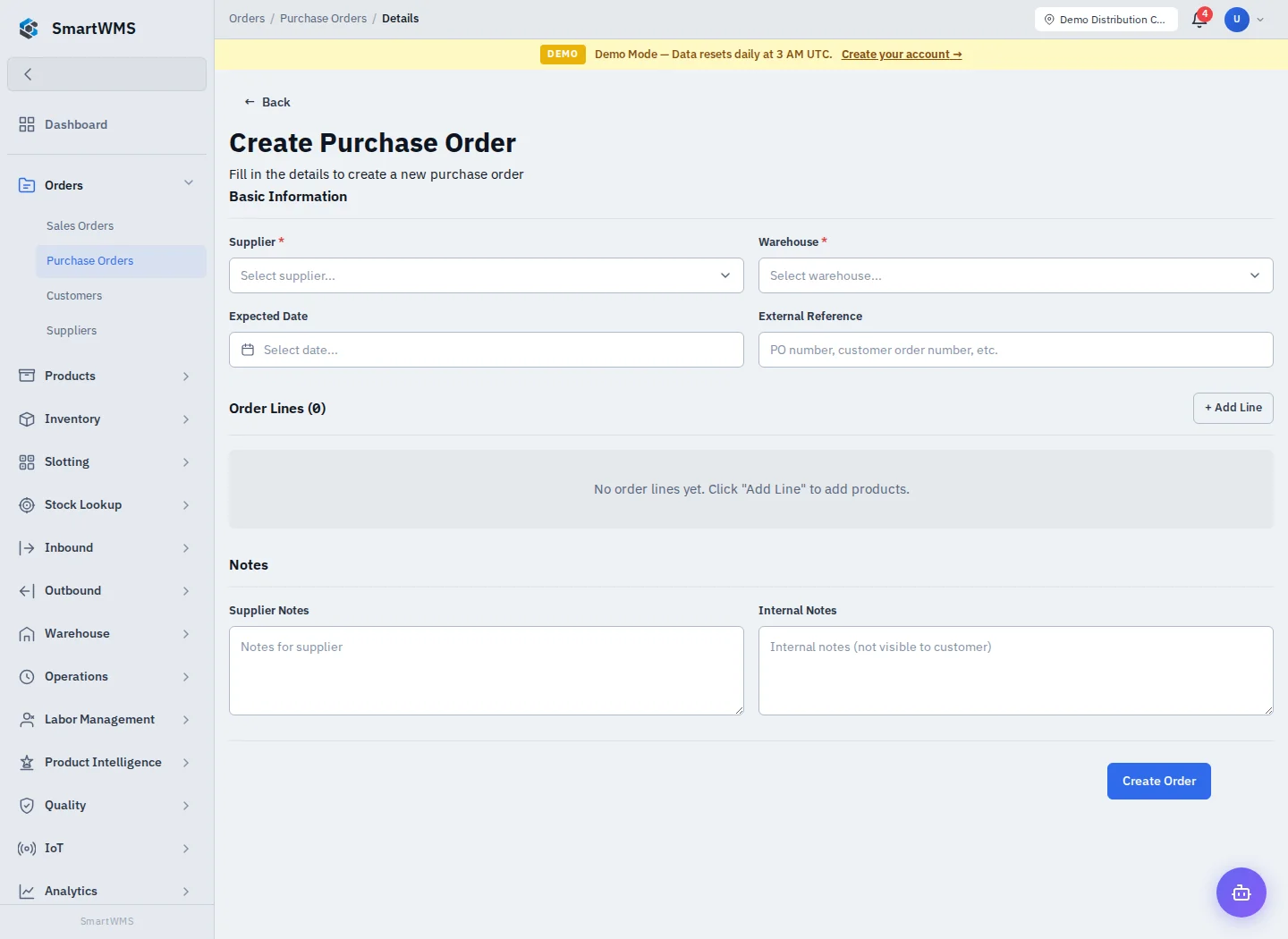The width and height of the screenshot is (1288, 939).
Task: Expand the Inbound menu chevron
Action: [x=186, y=548]
